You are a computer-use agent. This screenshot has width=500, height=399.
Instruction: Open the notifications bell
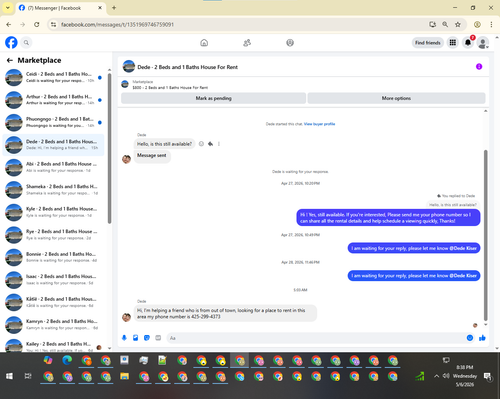pyautogui.click(x=468, y=43)
